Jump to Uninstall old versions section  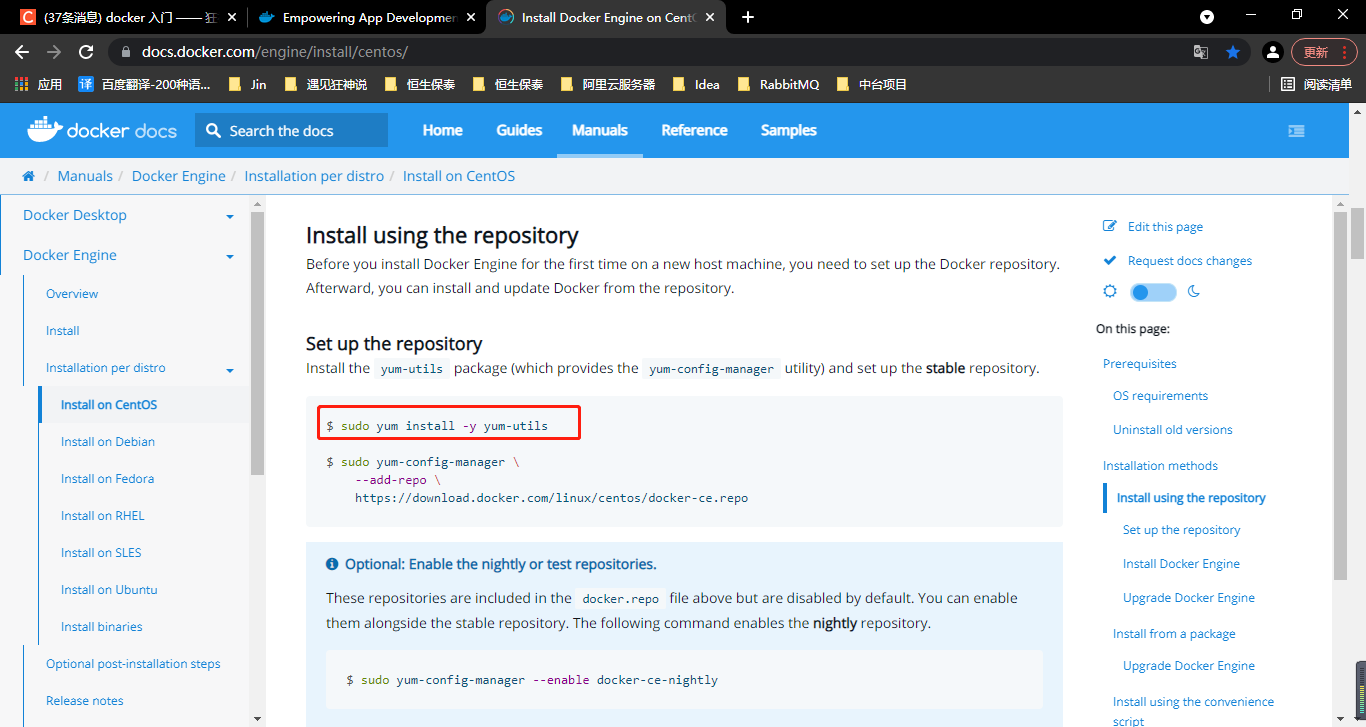[x=1173, y=430]
